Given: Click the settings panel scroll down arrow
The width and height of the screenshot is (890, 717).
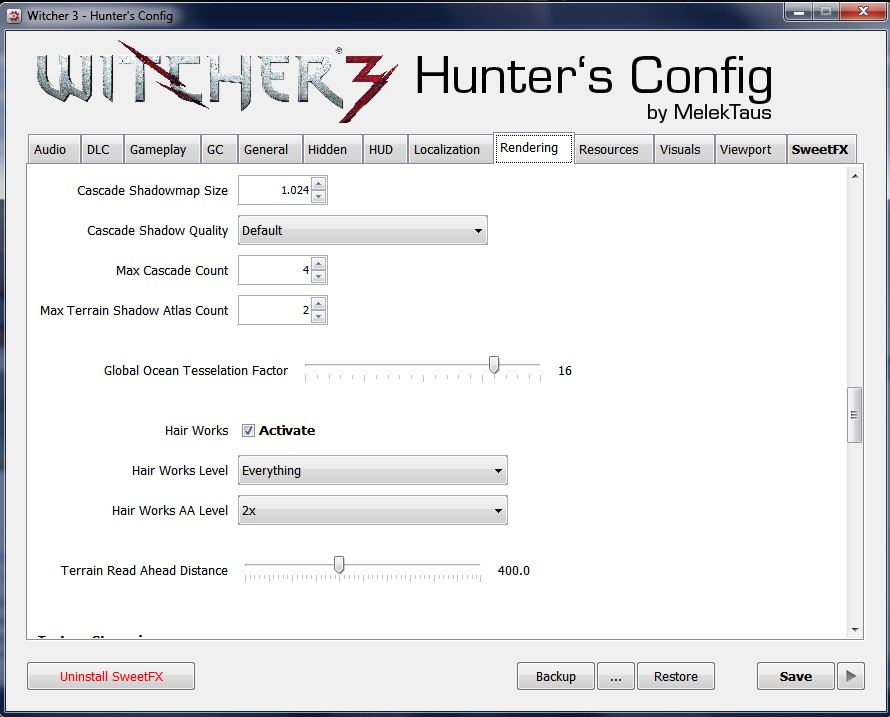Looking at the screenshot, I should [855, 630].
